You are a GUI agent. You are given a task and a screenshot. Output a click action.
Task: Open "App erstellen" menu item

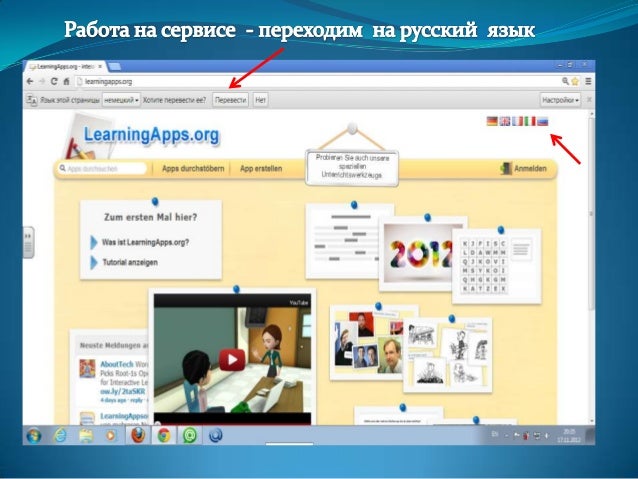point(261,168)
